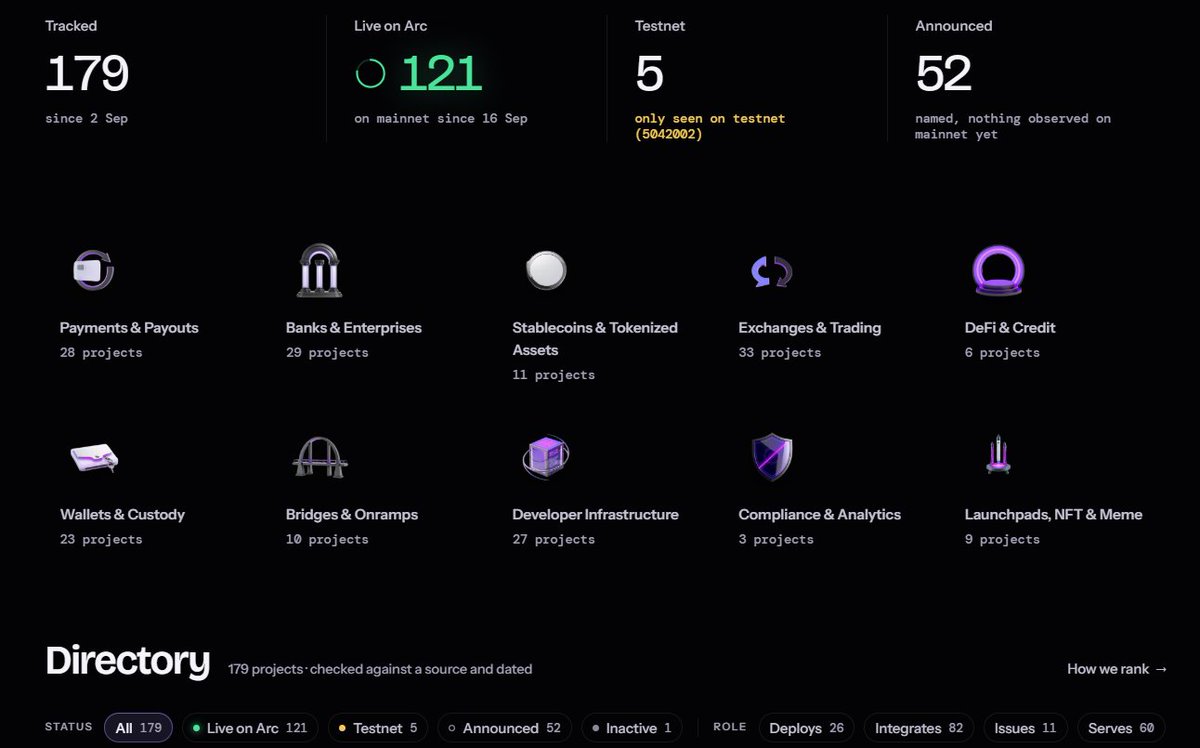Open DeFi & Credit category title
The width and height of the screenshot is (1200, 748).
[1010, 328]
